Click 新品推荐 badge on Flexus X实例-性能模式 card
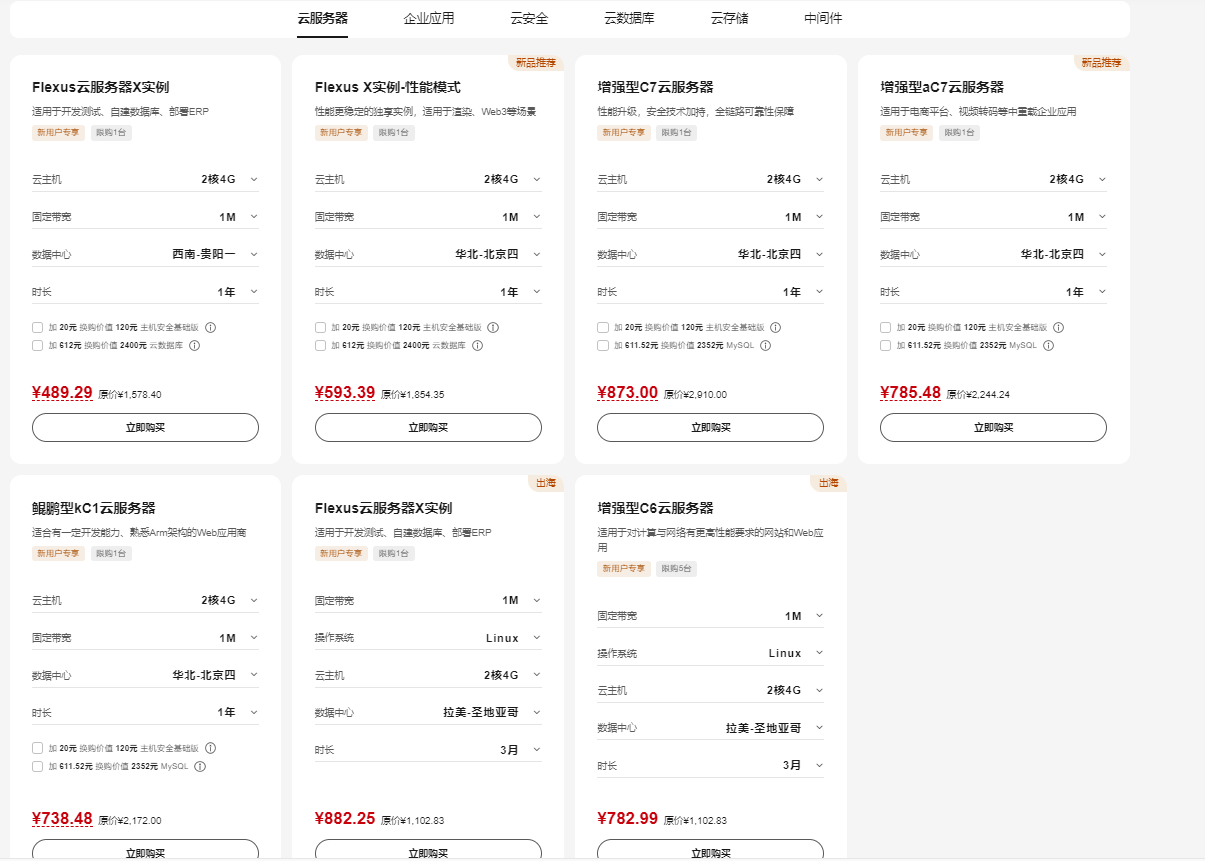Image resolution: width=1205 pixels, height=861 pixels. point(536,62)
